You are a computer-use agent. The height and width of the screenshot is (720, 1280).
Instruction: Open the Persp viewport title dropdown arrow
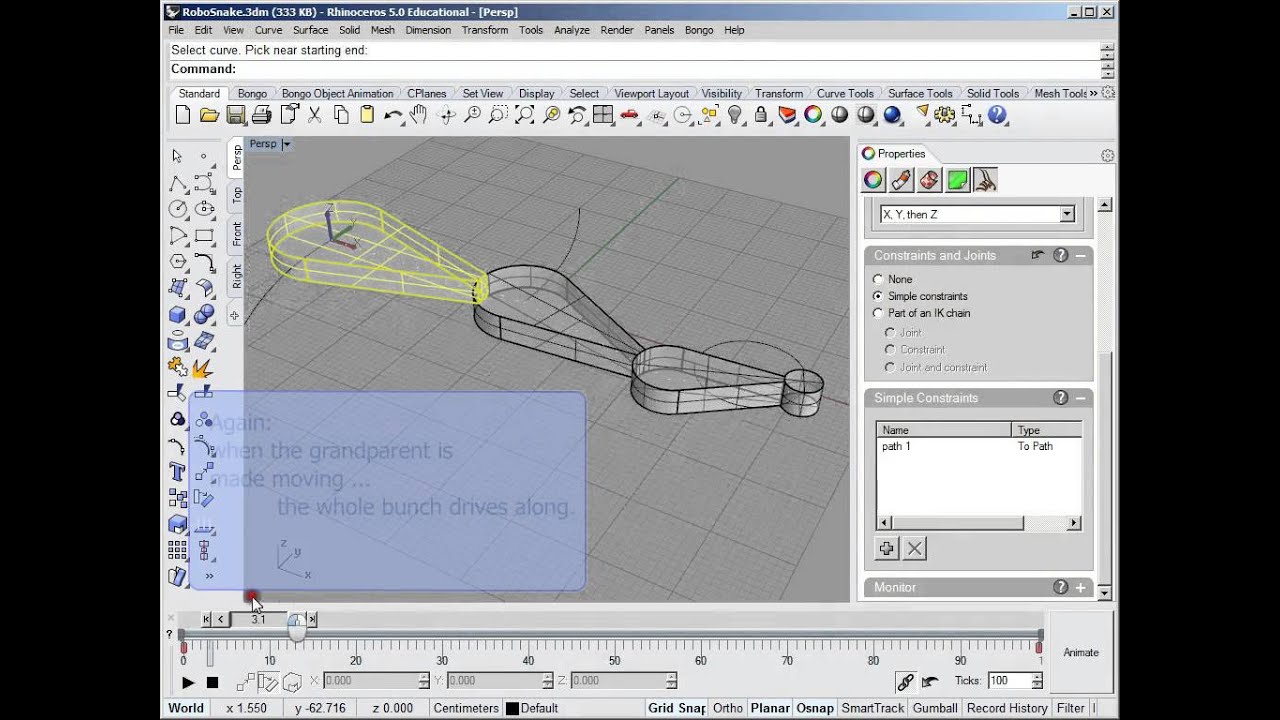point(286,144)
